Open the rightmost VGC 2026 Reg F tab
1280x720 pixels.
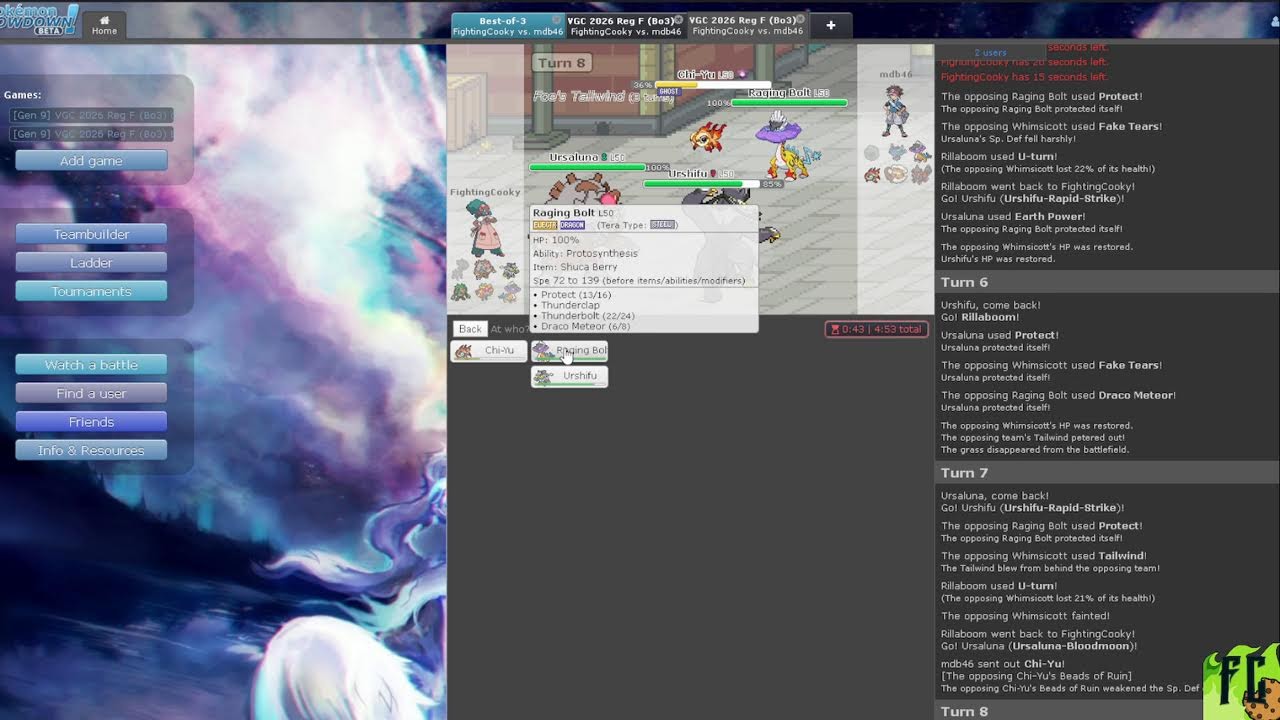tap(748, 26)
